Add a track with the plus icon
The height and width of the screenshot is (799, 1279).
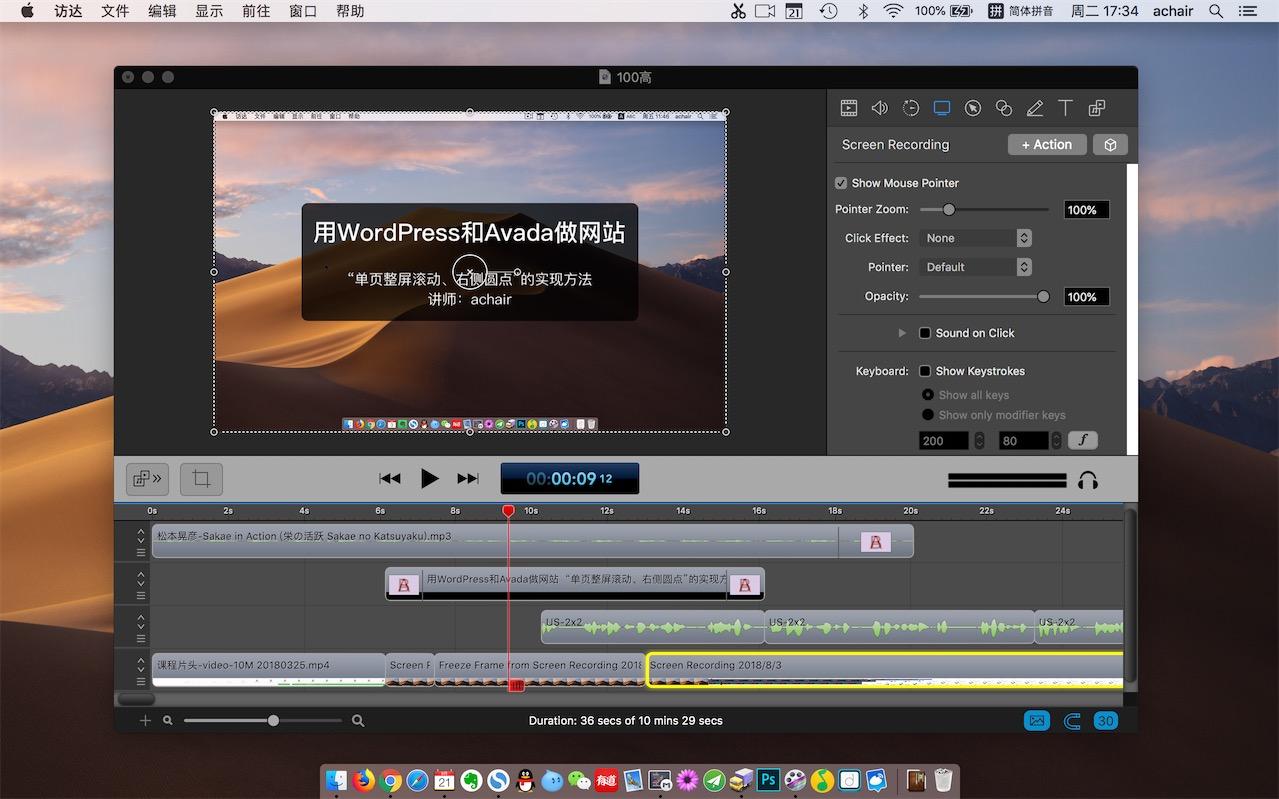145,720
